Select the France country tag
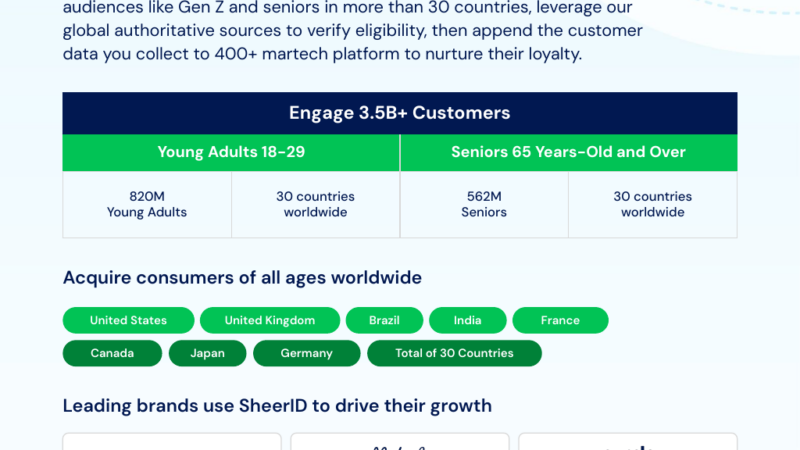800x450 pixels. [560, 320]
